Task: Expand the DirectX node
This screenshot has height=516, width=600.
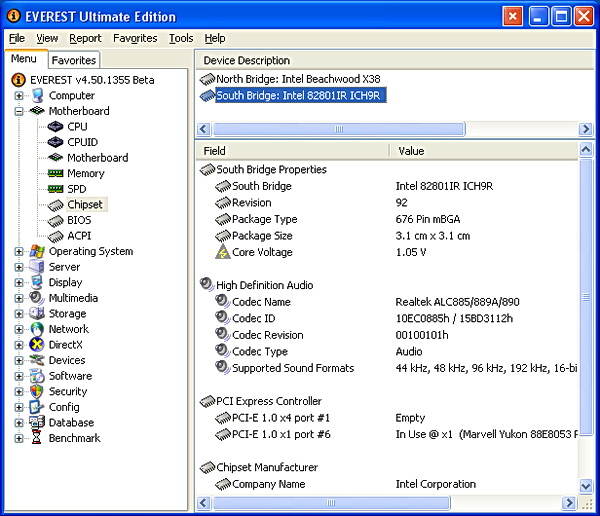Action: tap(19, 345)
